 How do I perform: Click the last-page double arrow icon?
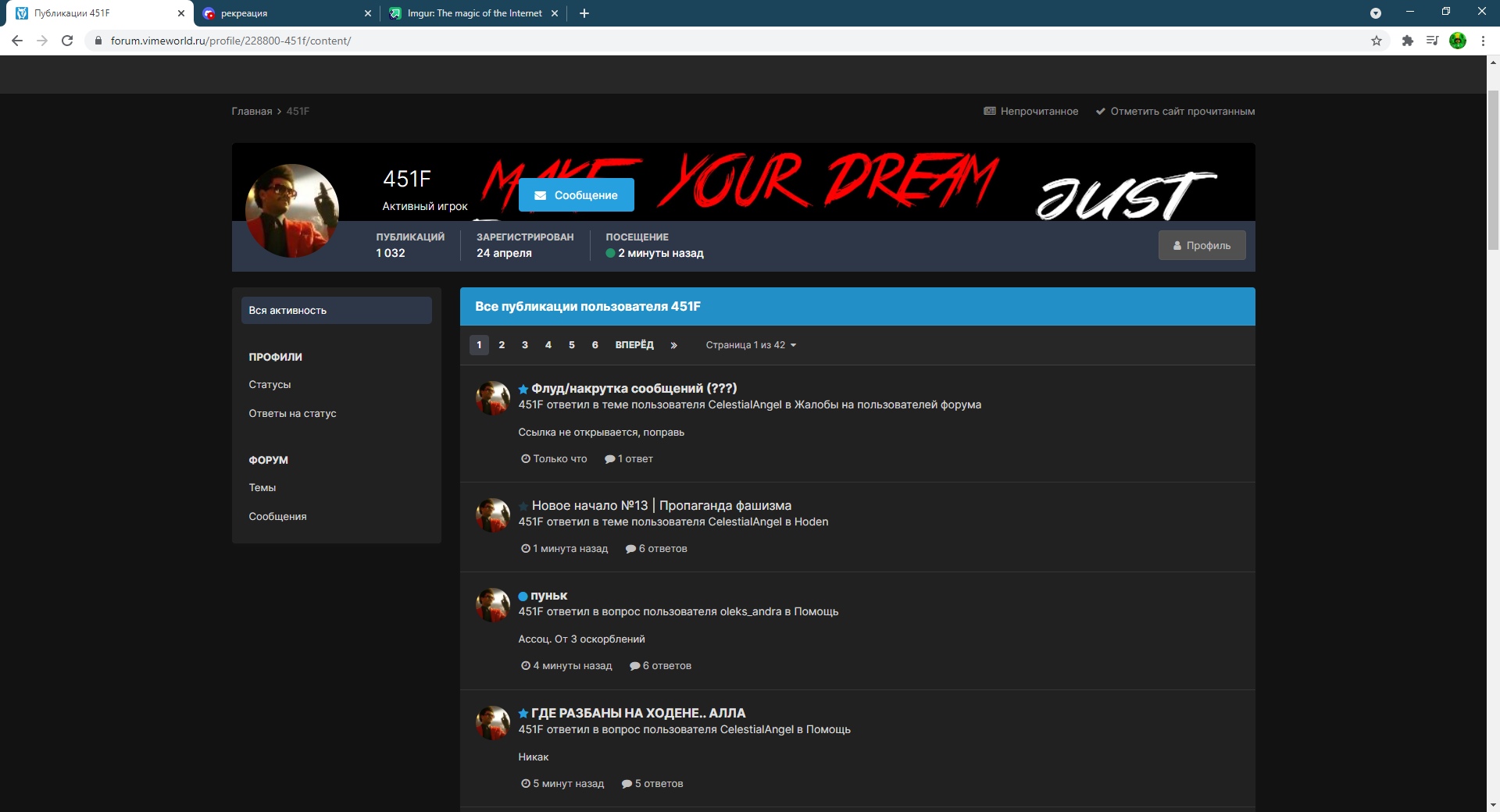[x=673, y=345]
